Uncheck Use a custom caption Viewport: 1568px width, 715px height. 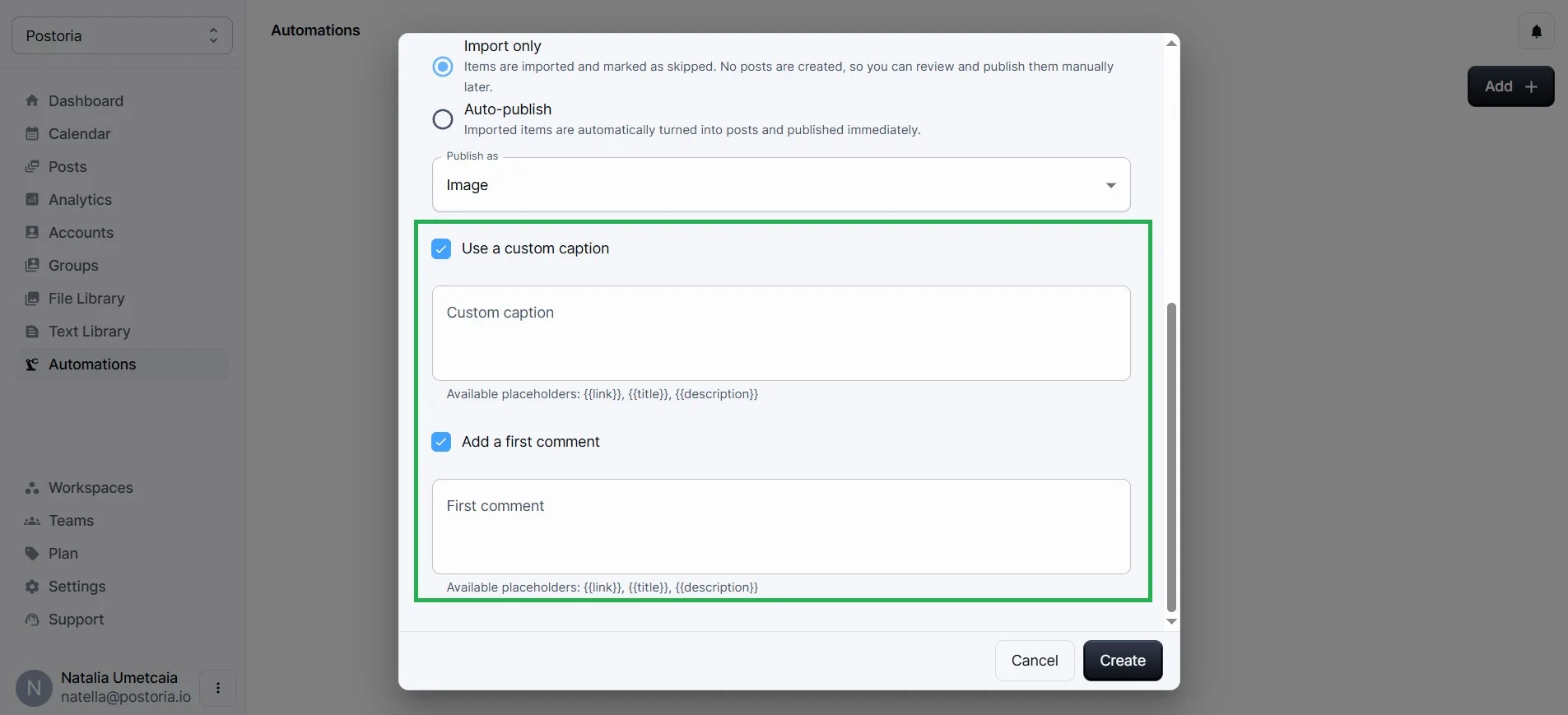(x=441, y=248)
